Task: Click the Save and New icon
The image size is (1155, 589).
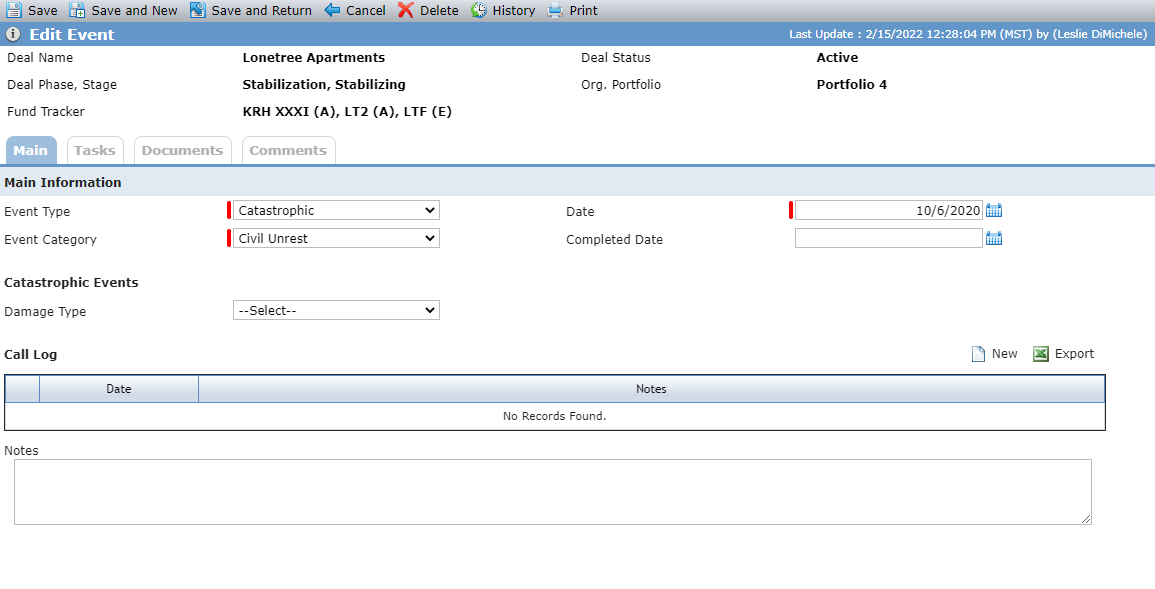Action: pos(77,10)
